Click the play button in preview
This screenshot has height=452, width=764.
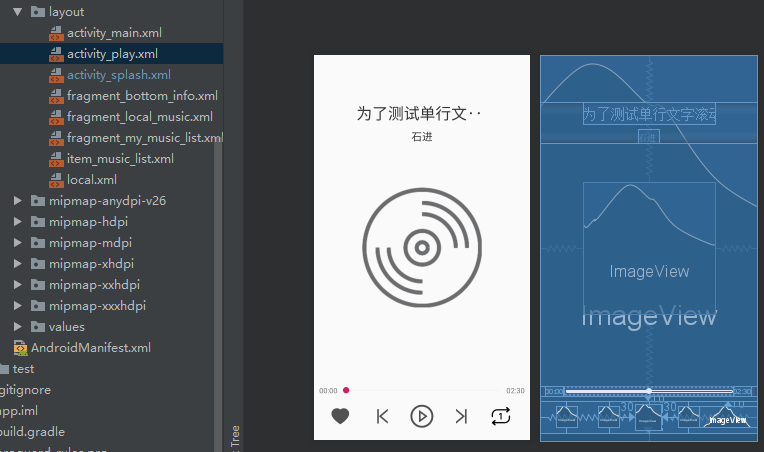click(421, 416)
